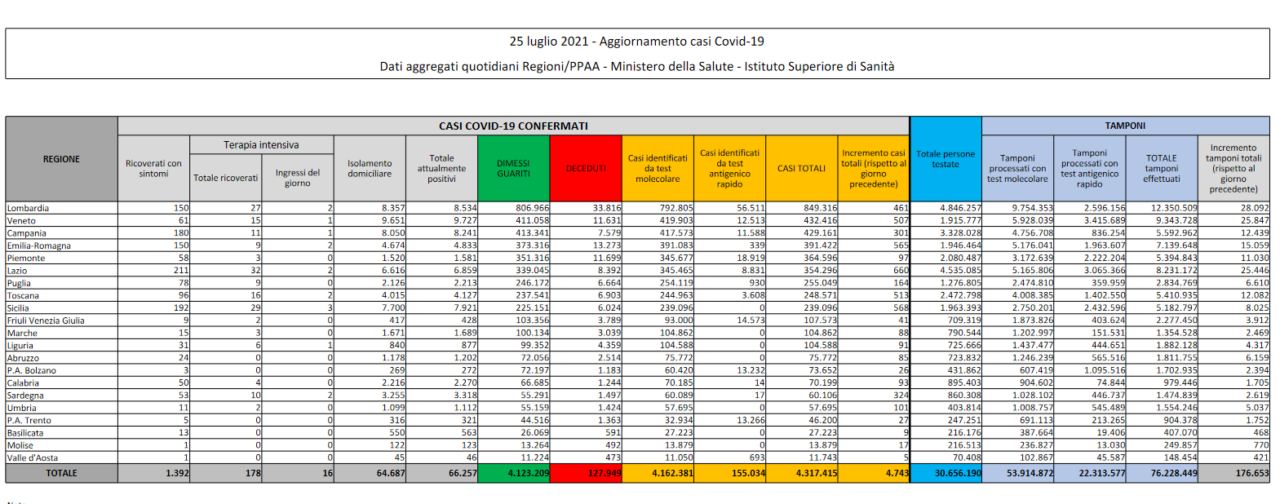Select the 'Ingressi del giorno' subheader
This screenshot has width=1280, height=504.
pyautogui.click(x=298, y=179)
